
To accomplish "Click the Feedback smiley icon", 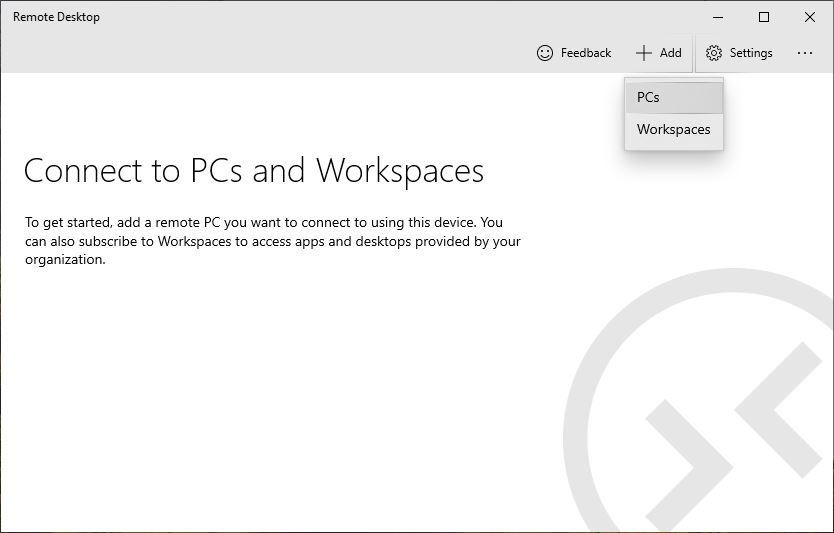I will 545,53.
